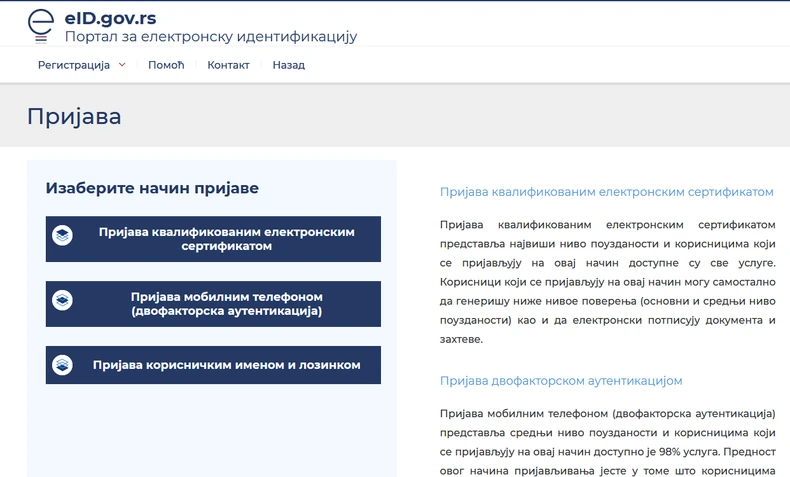The width and height of the screenshot is (790, 477).
Task: Click the paragraph describing two-factor mobile login
Action: pyautogui.click(x=607, y=442)
